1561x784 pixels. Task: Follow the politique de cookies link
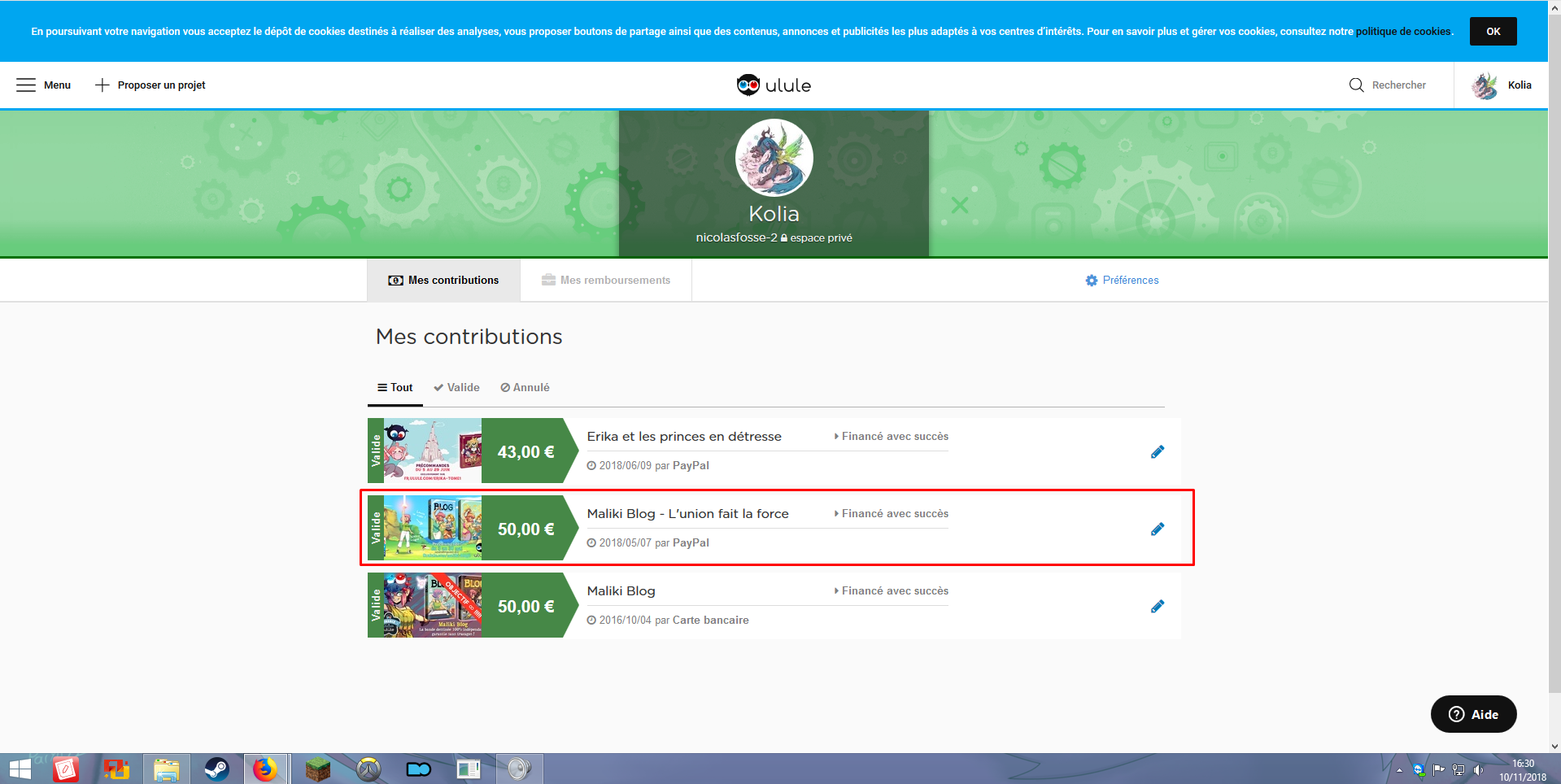click(x=1402, y=32)
